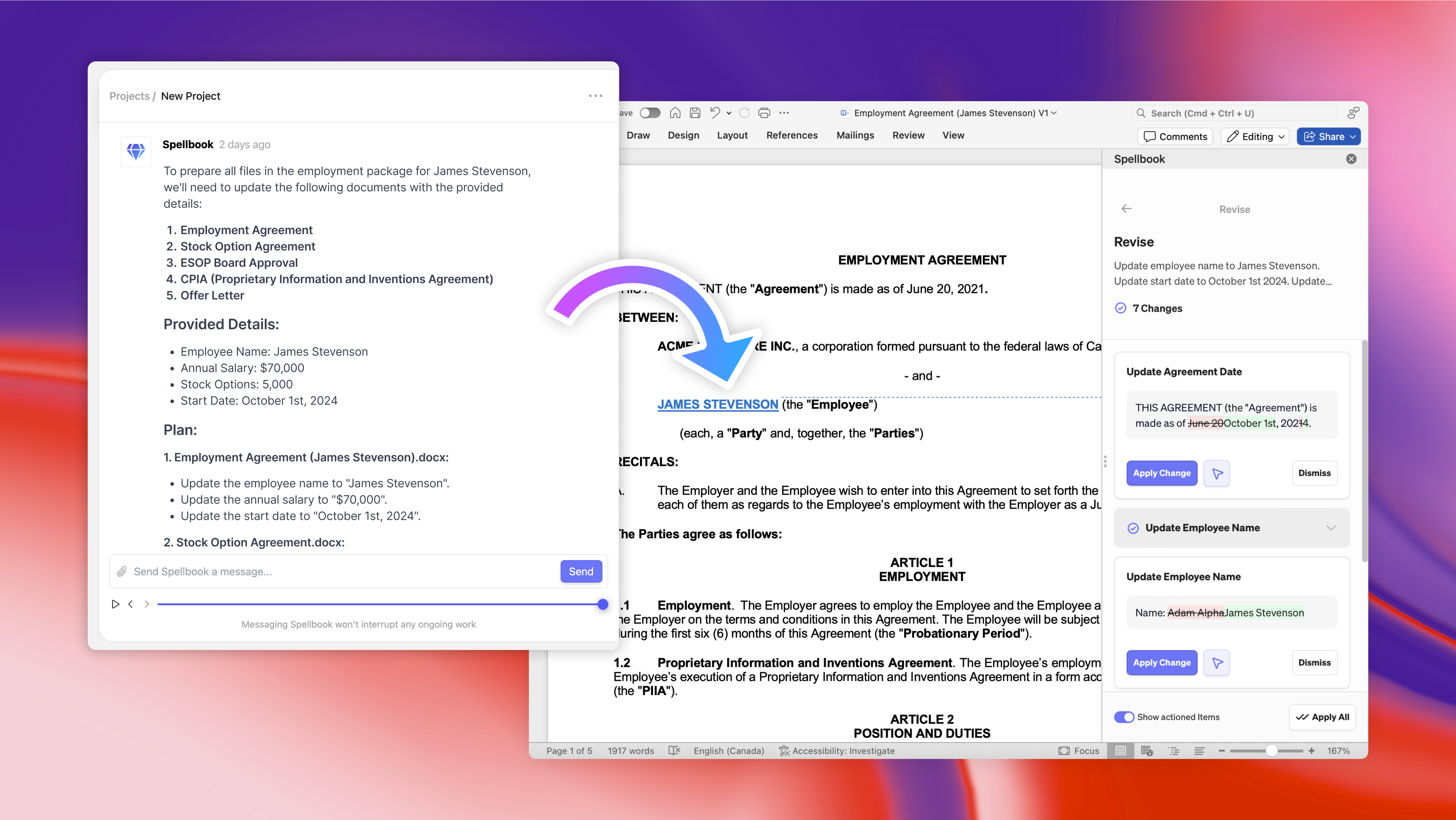
Task: Click the Save icon in title bar
Action: click(695, 113)
